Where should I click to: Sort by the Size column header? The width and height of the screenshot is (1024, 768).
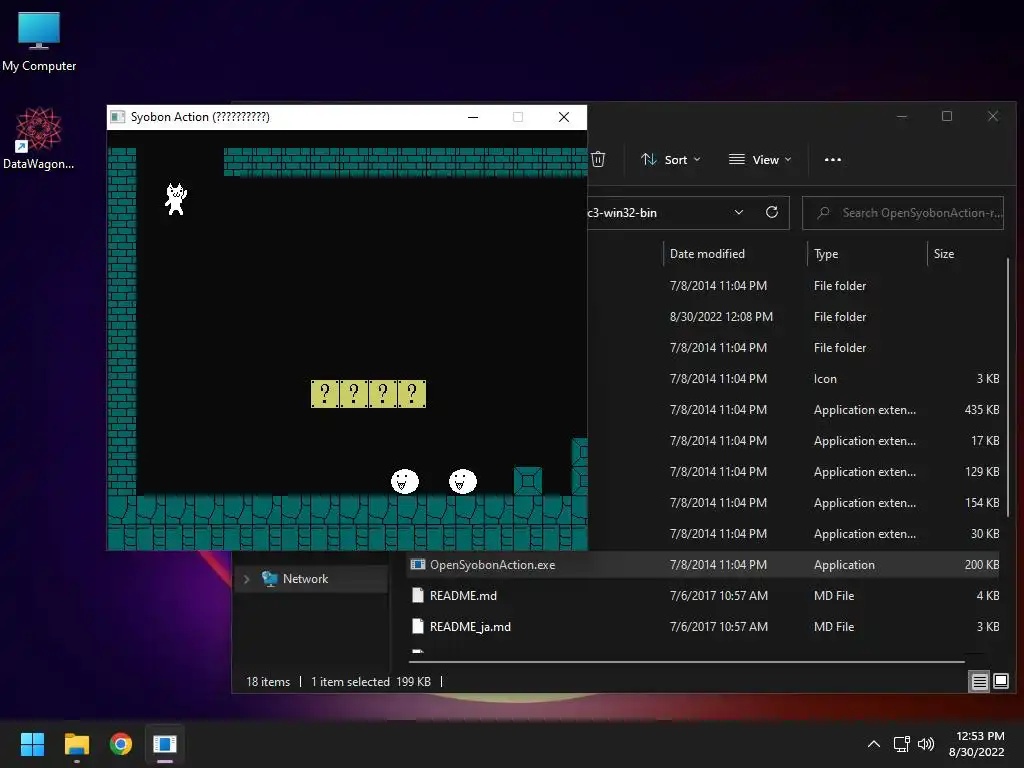944,254
